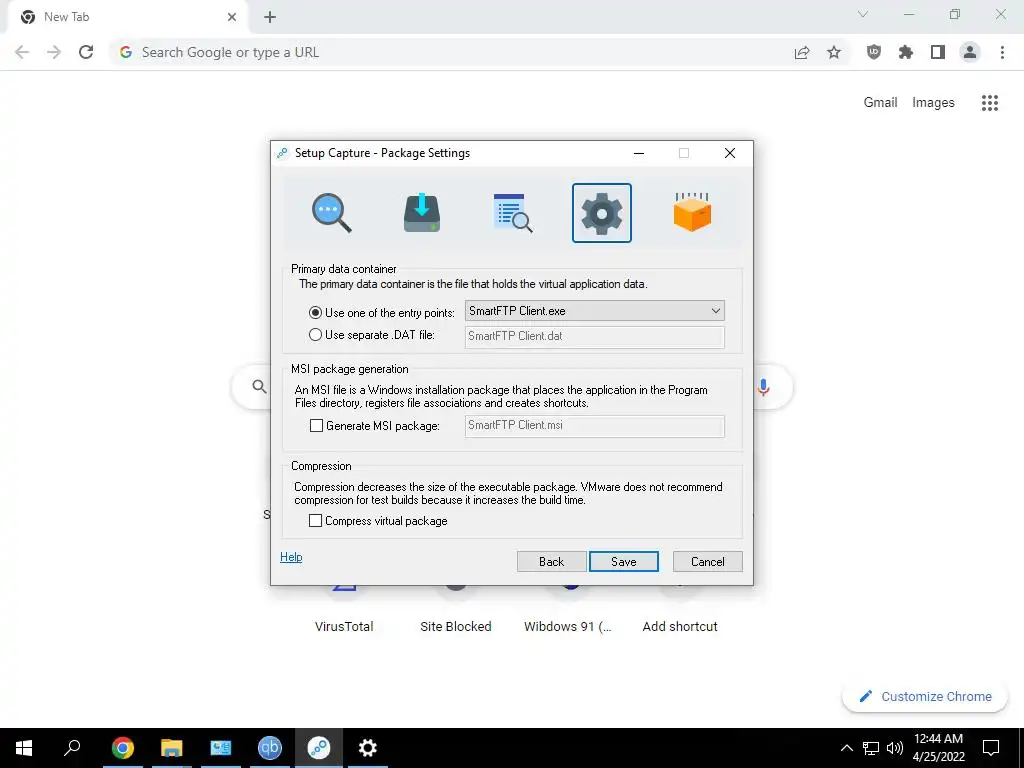This screenshot has width=1024, height=768.
Task: Open Chrome extensions puzzle icon
Action: [x=906, y=52]
